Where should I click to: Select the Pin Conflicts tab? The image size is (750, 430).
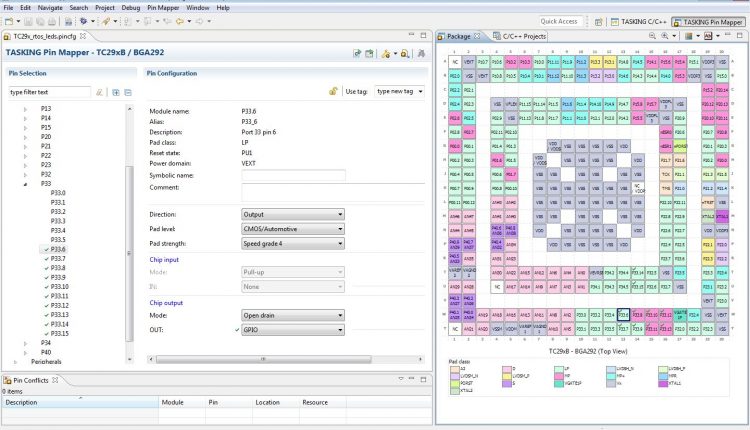coord(31,380)
